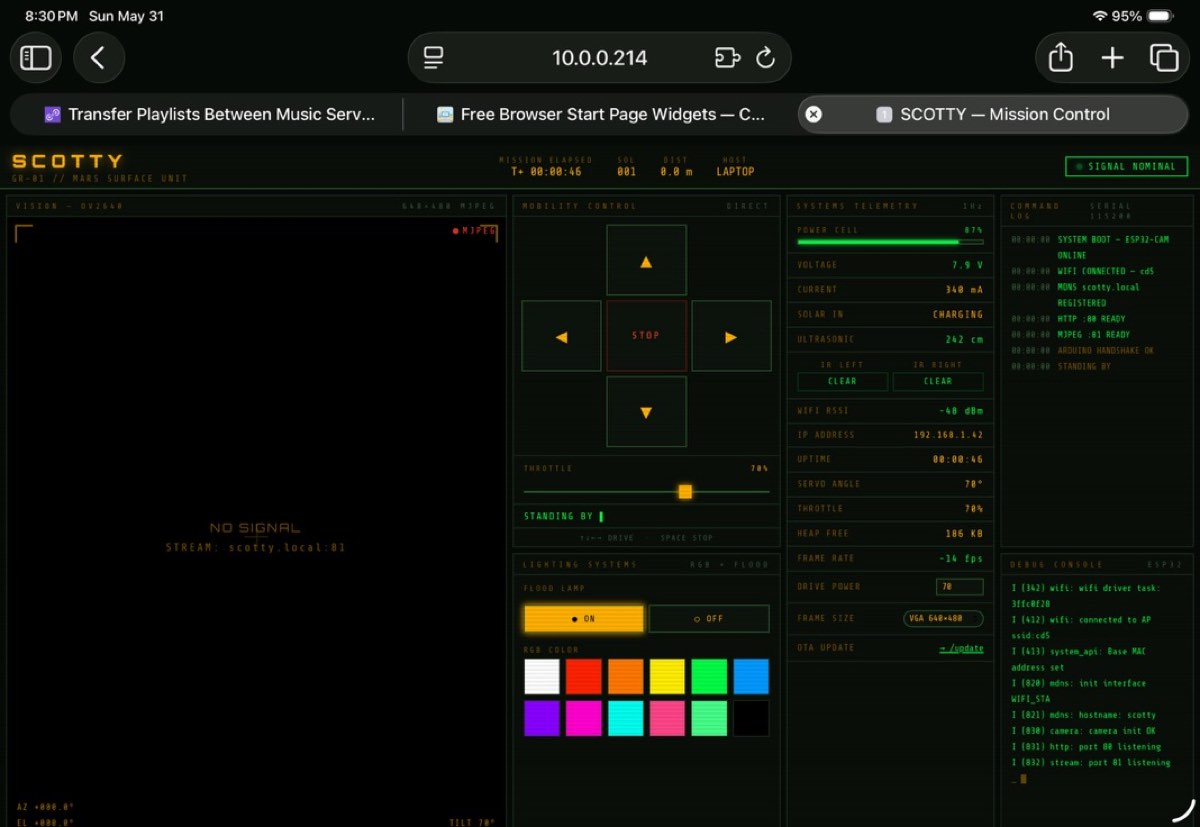Pick the orange RGB color swatch
Image resolution: width=1200 pixels, height=827 pixels.
pos(626,677)
